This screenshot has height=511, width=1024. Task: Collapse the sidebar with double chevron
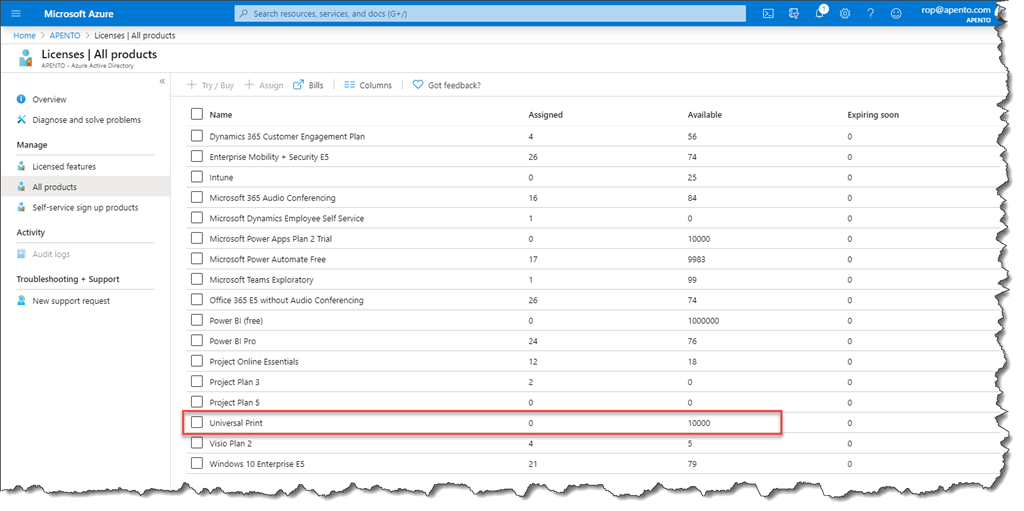[162, 81]
